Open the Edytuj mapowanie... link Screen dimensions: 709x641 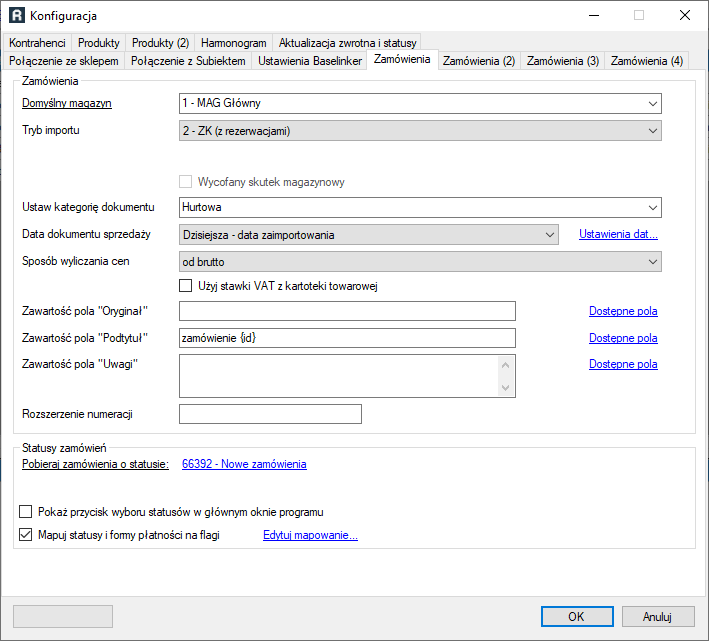coord(310,535)
